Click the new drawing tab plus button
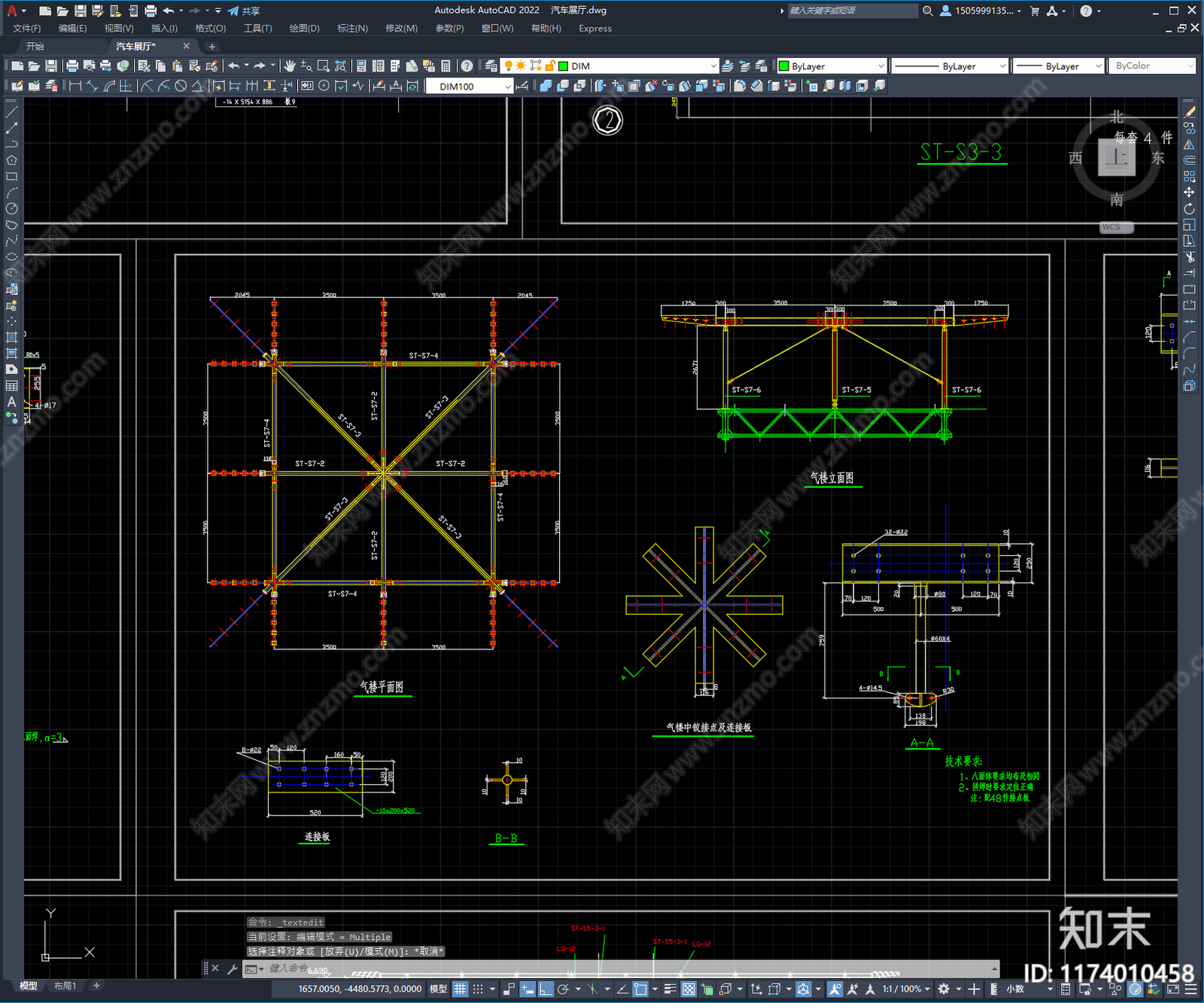Image resolution: width=1204 pixels, height=1003 pixels. tap(211, 47)
